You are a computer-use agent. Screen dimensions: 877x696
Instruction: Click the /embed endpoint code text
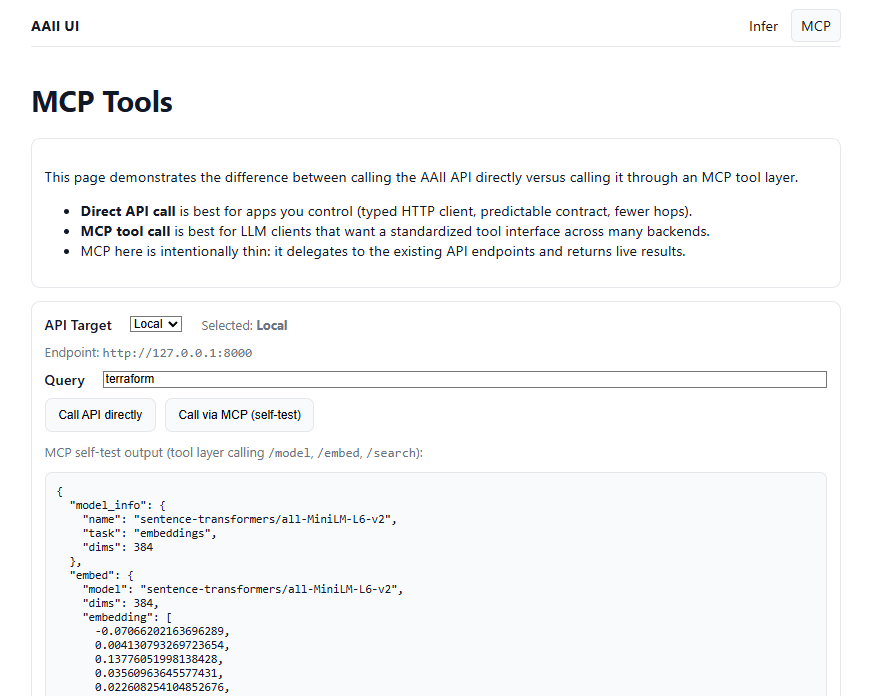[338, 453]
